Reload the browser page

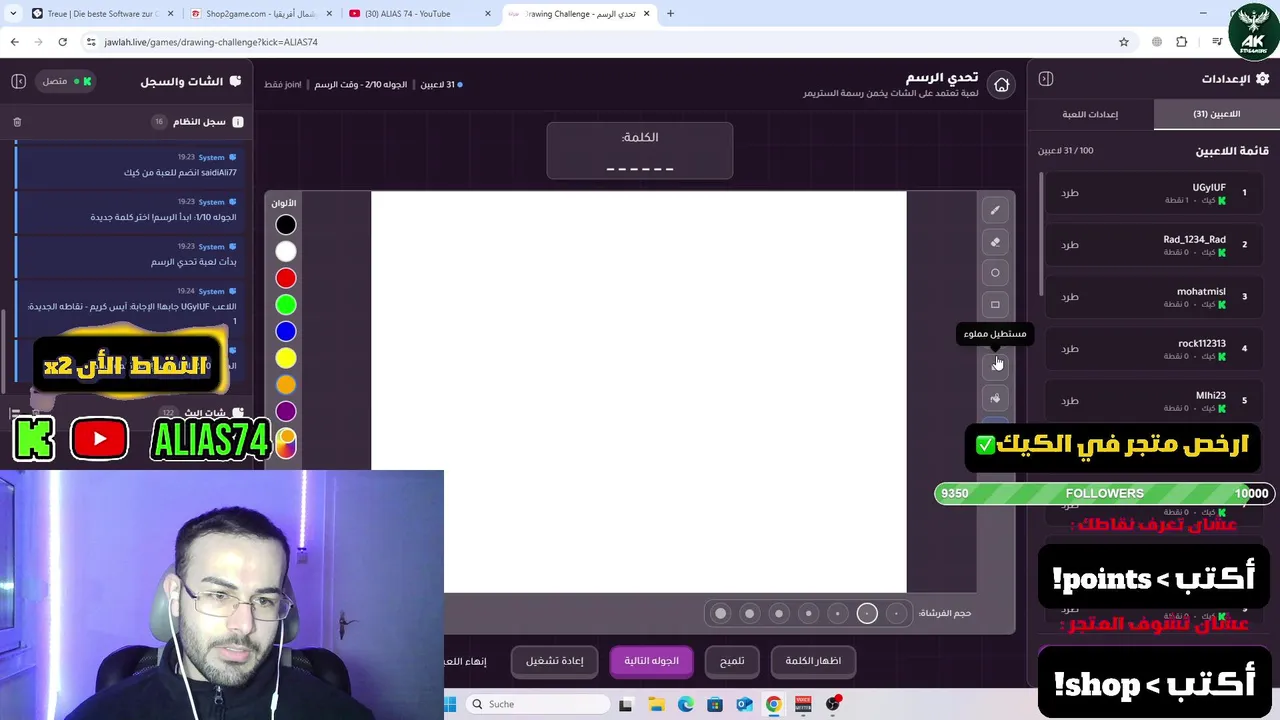pyautogui.click(x=62, y=42)
